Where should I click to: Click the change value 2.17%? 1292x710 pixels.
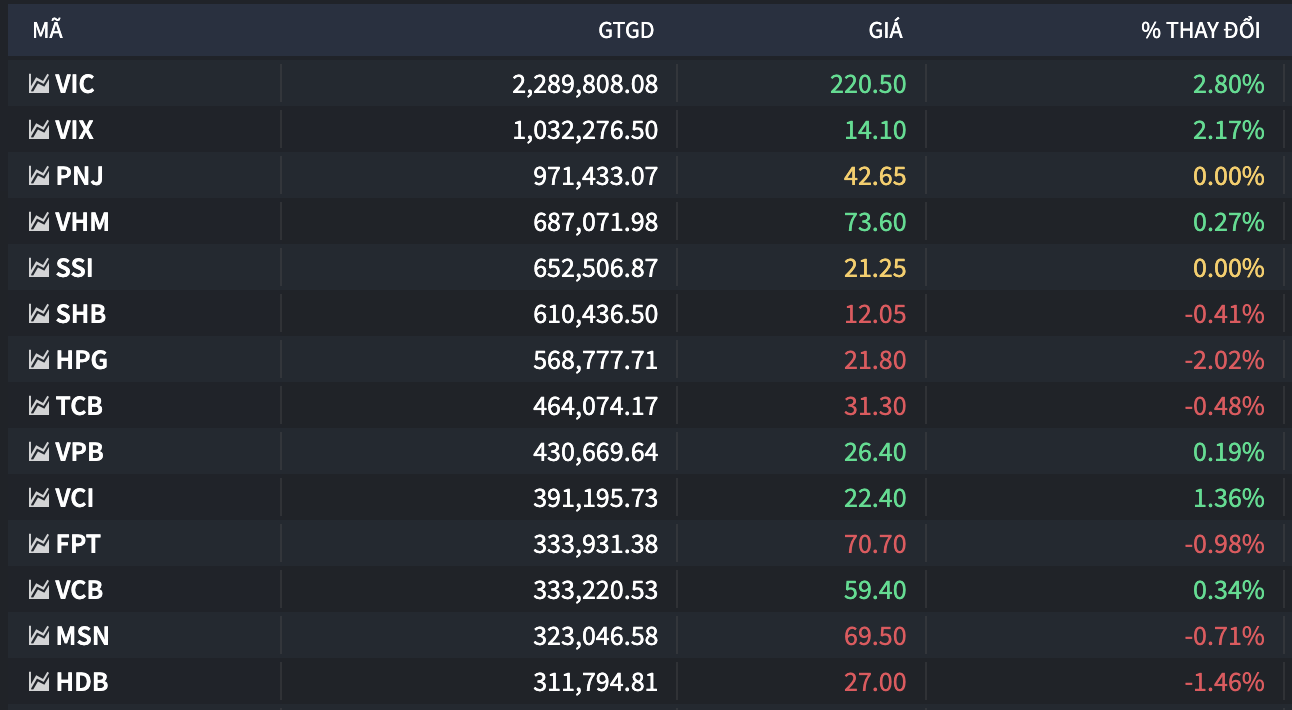[x=1229, y=130]
